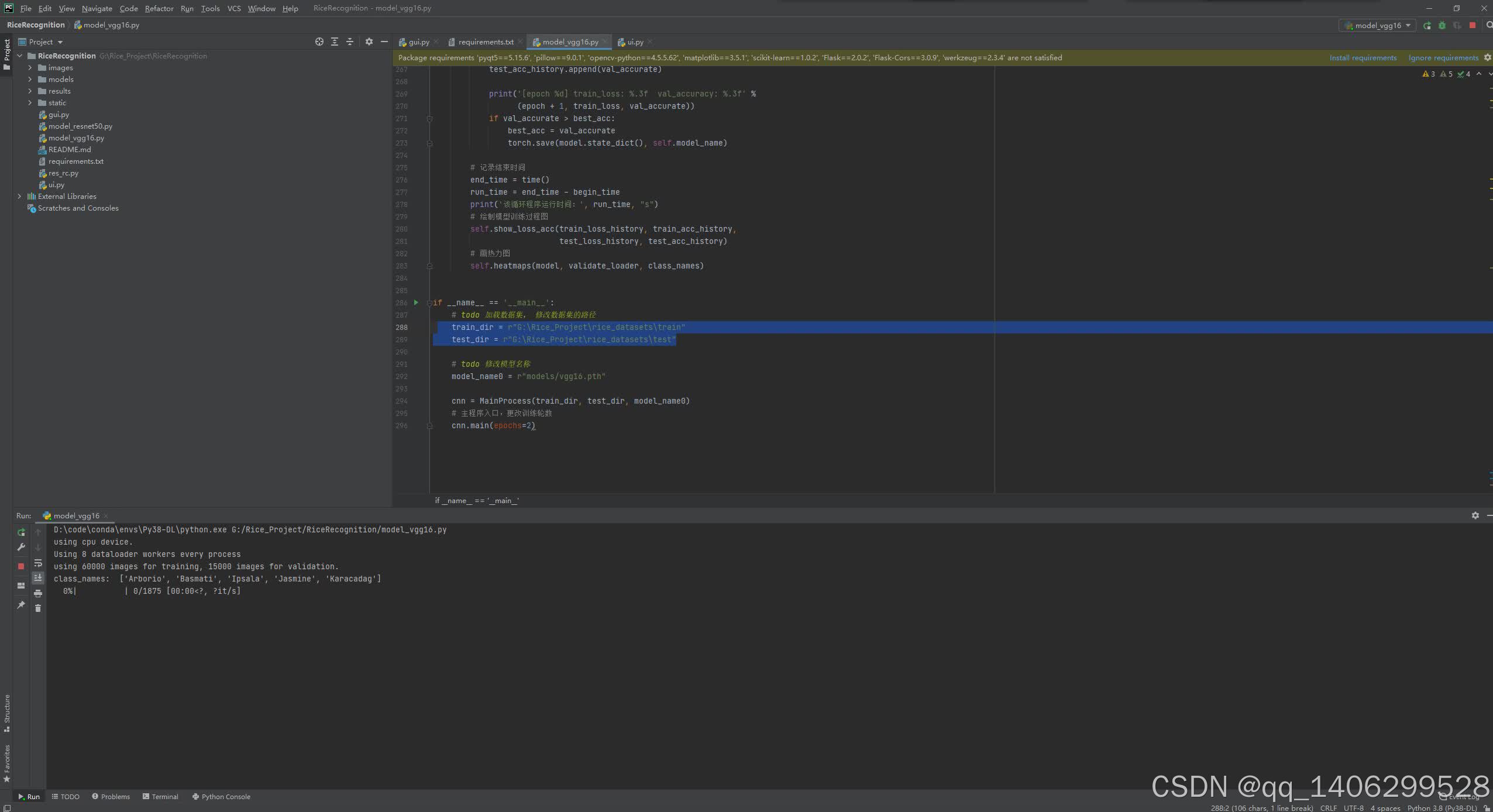Open model_resnet50.py in the project tree
The image size is (1493, 812).
coord(80,126)
